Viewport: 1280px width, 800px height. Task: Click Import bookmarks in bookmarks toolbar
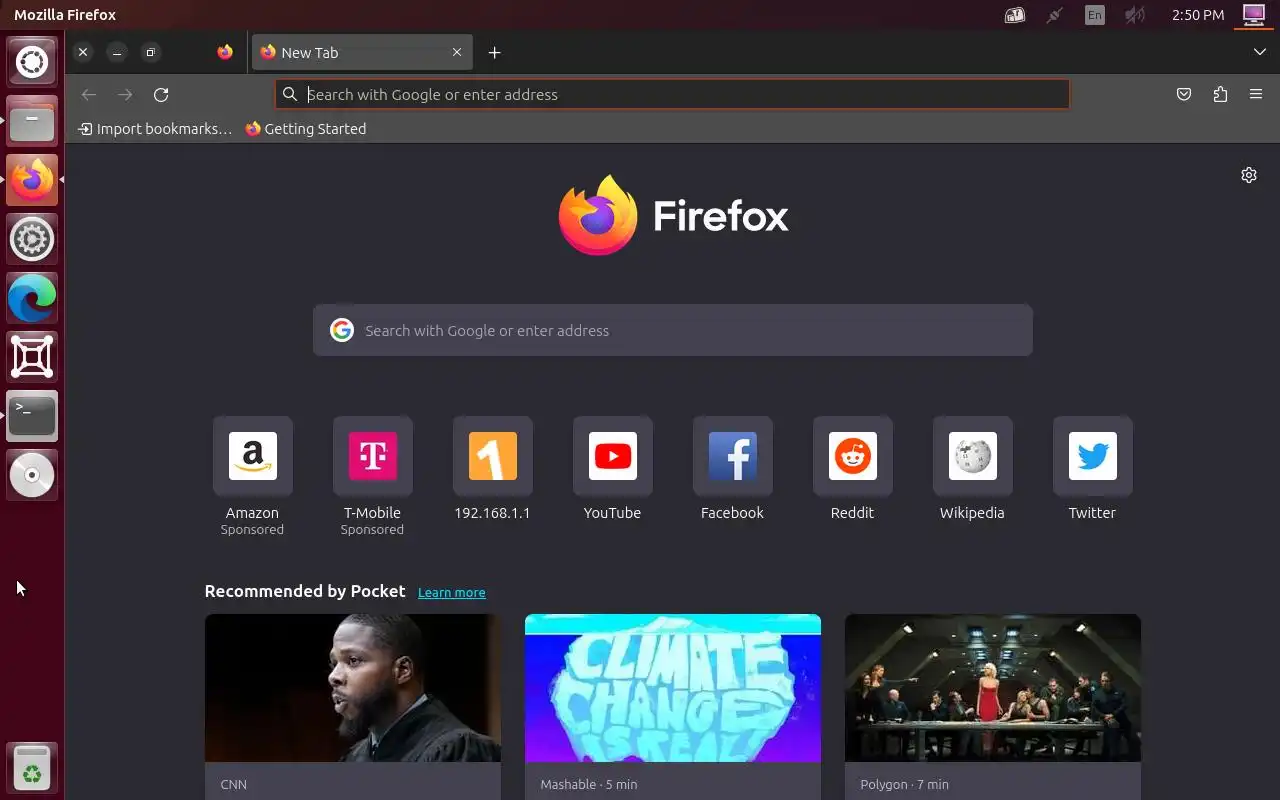tap(155, 128)
